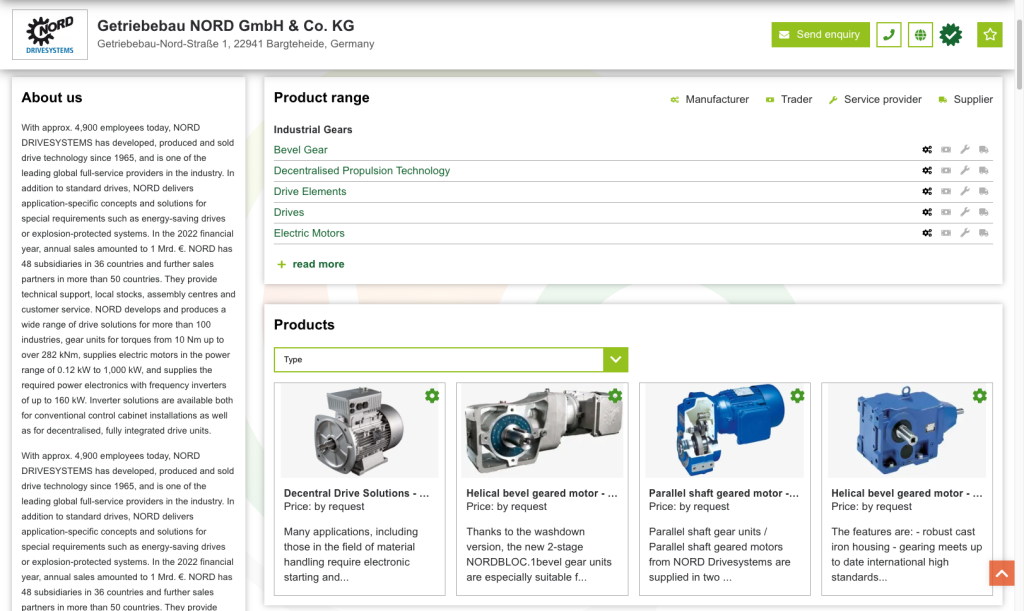Click green gear badge on Decentral Drive product
Viewport: 1024px width, 611px height.
click(x=432, y=396)
